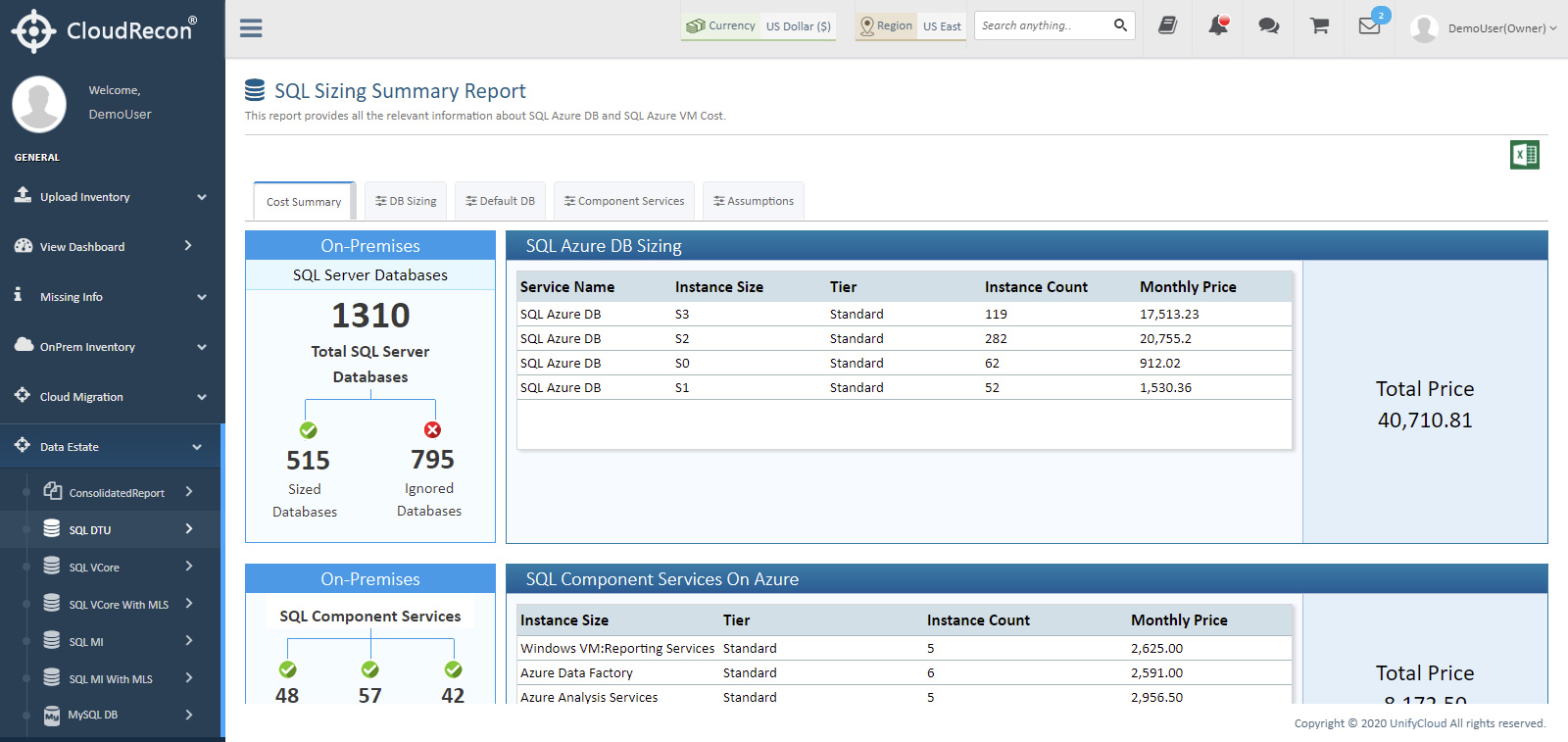
Task: Click in Search anything field
Action: tap(1045, 25)
